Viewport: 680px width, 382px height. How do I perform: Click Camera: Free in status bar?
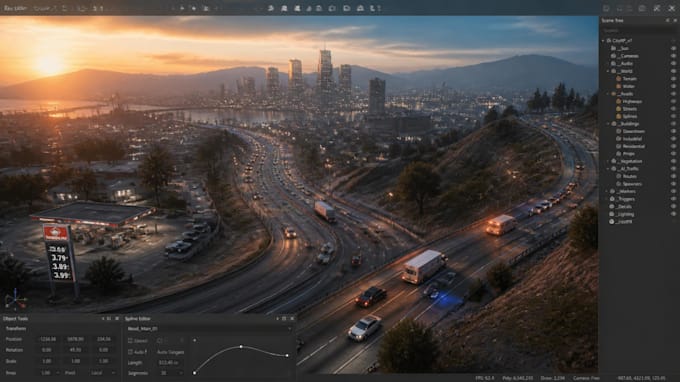[x=586, y=378]
